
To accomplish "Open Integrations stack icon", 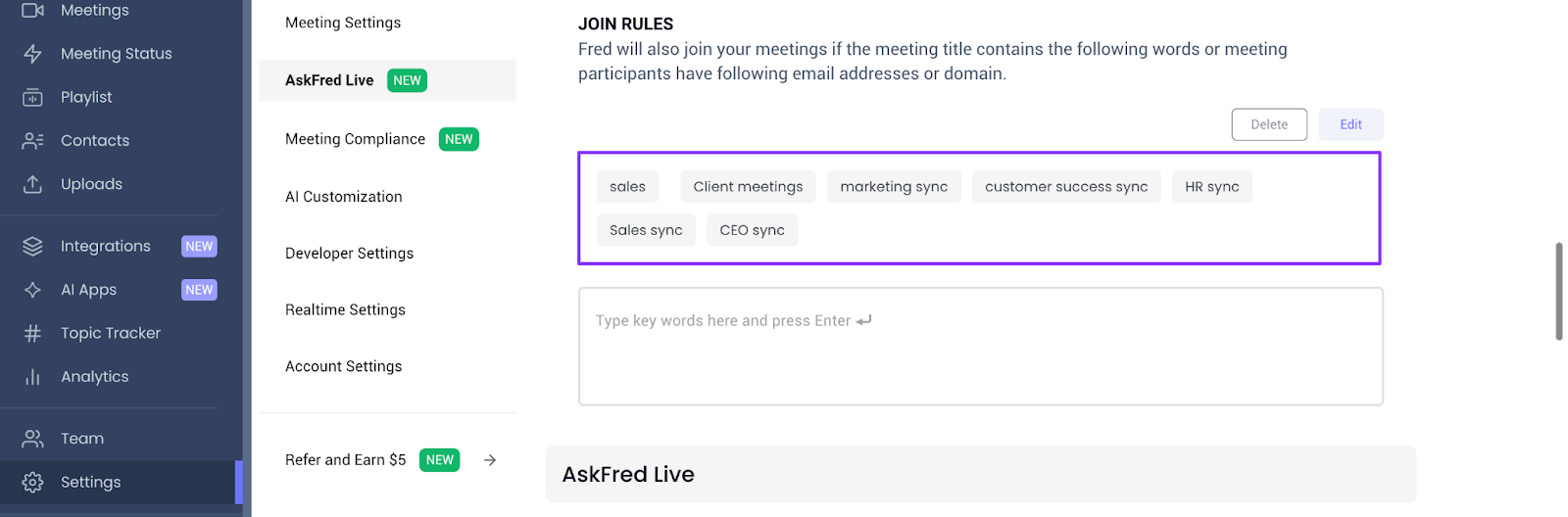I will [x=32, y=247].
